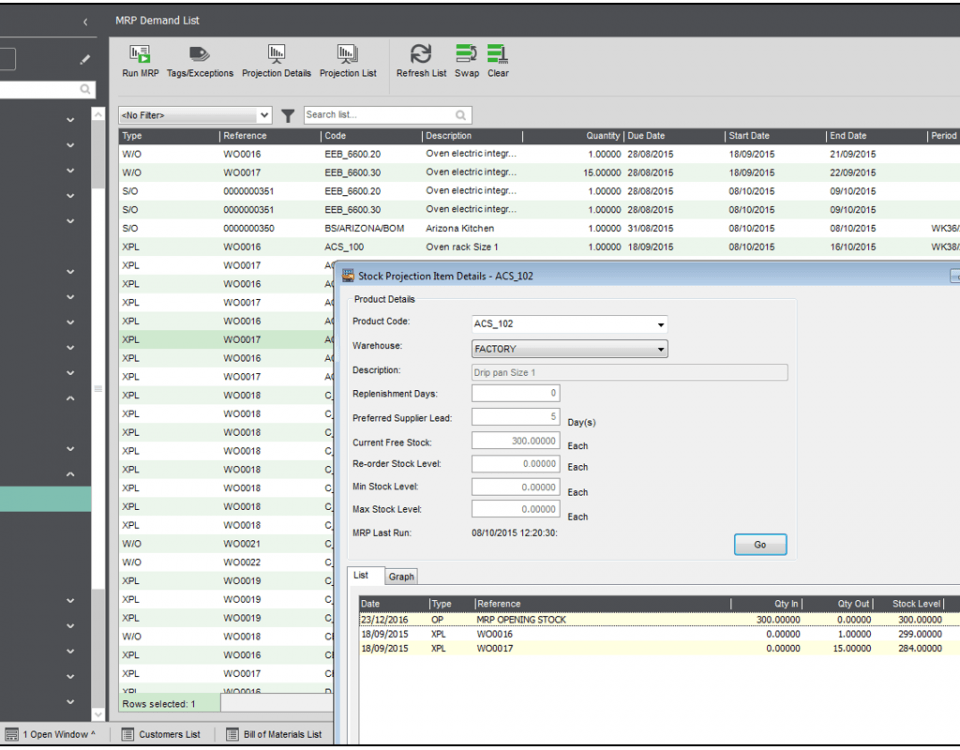The height and width of the screenshot is (750, 960).
Task: Click the funnel filter icon
Action: click(x=288, y=115)
